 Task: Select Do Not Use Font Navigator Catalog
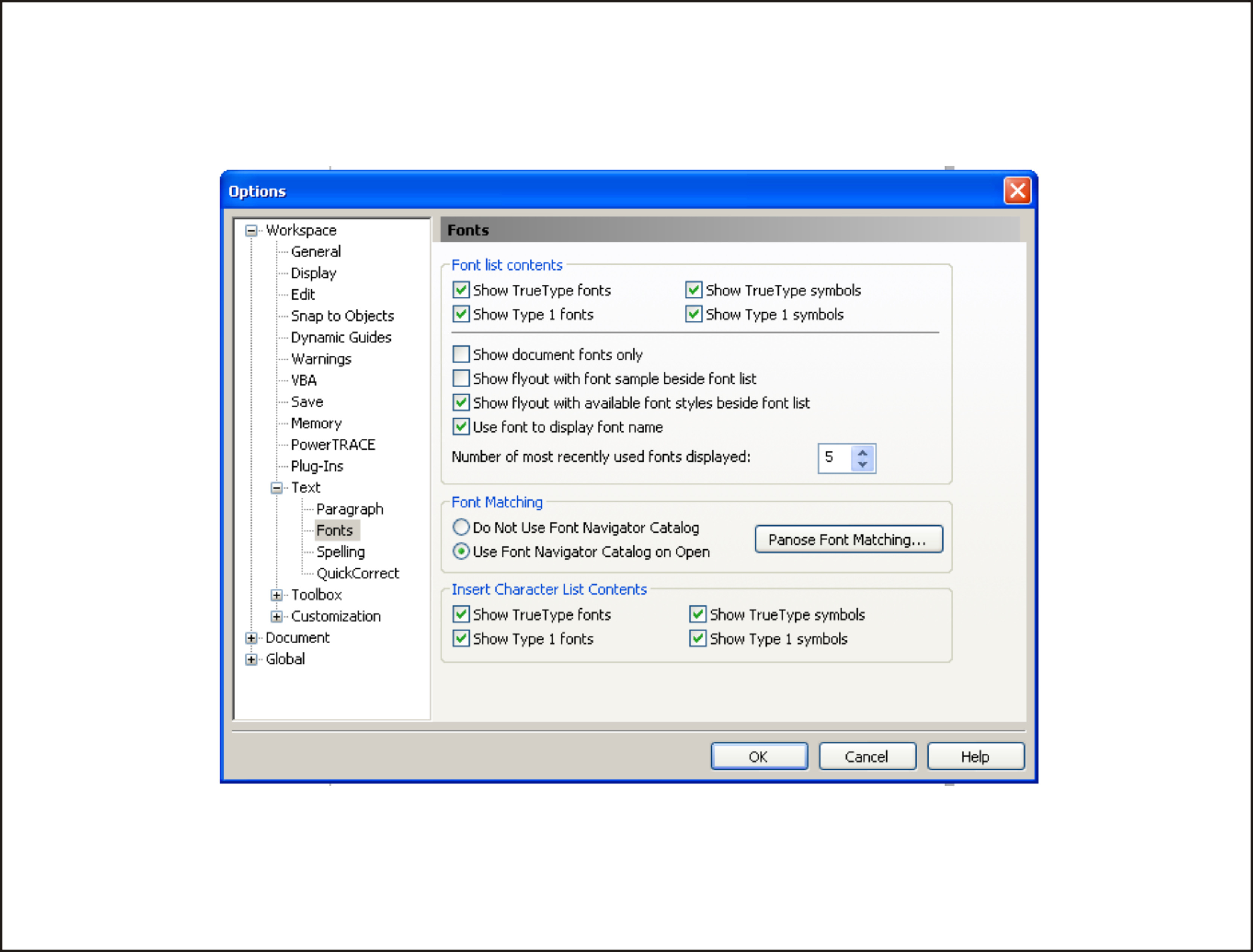tap(461, 528)
